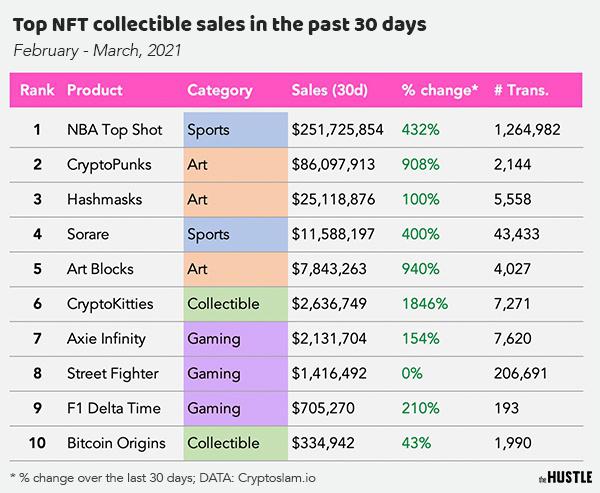Open the CryptoPunks product entry
The image size is (600, 493).
pos(110,164)
